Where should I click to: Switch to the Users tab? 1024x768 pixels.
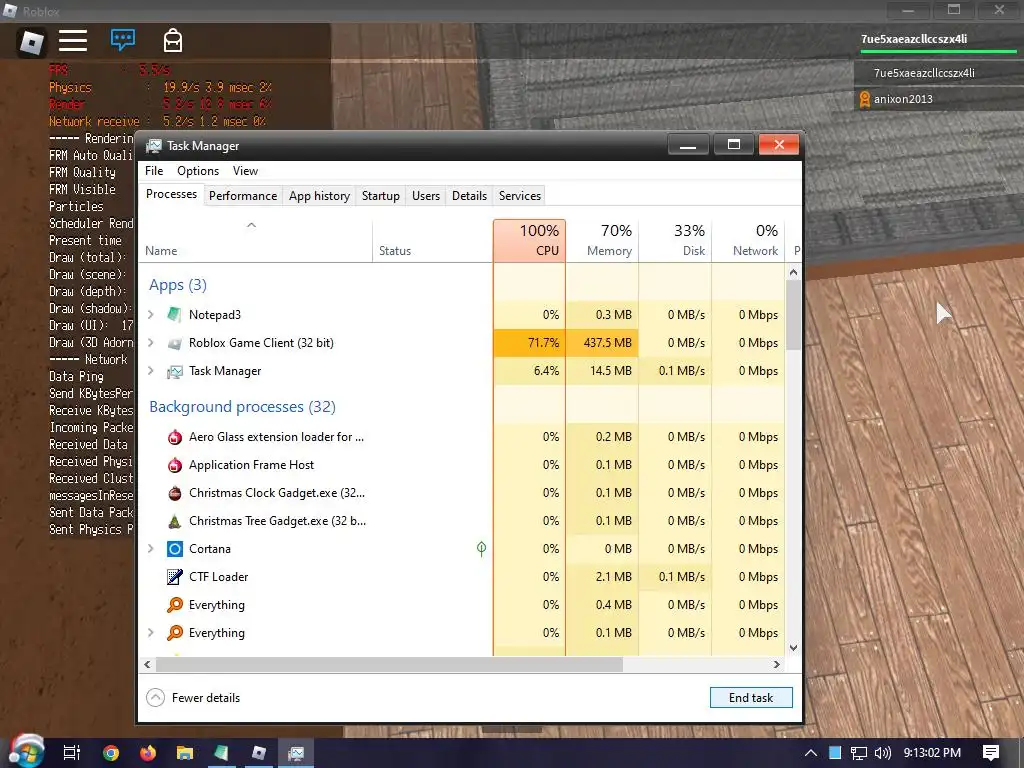click(x=426, y=196)
